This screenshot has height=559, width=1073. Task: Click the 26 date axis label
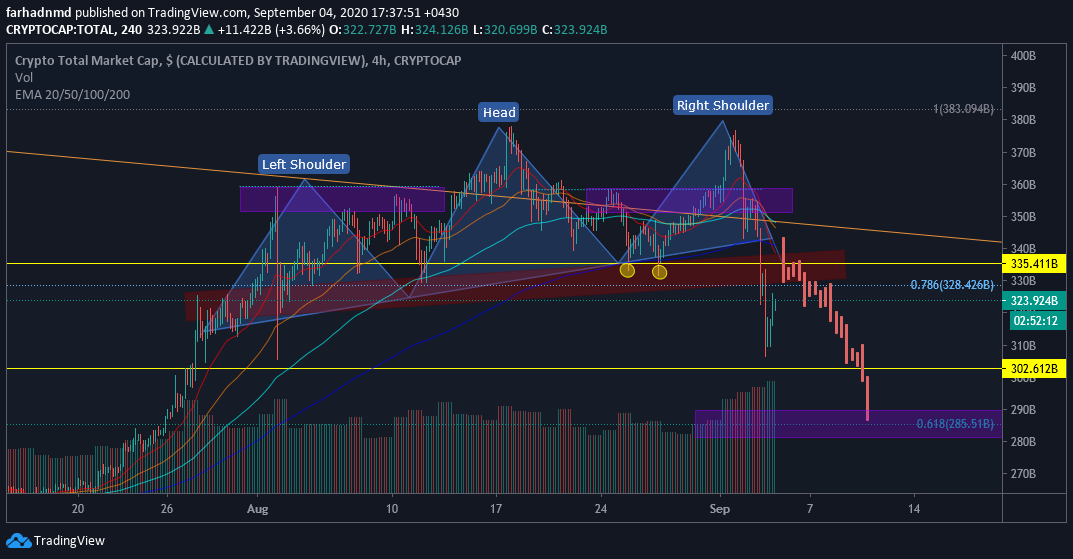(166, 509)
